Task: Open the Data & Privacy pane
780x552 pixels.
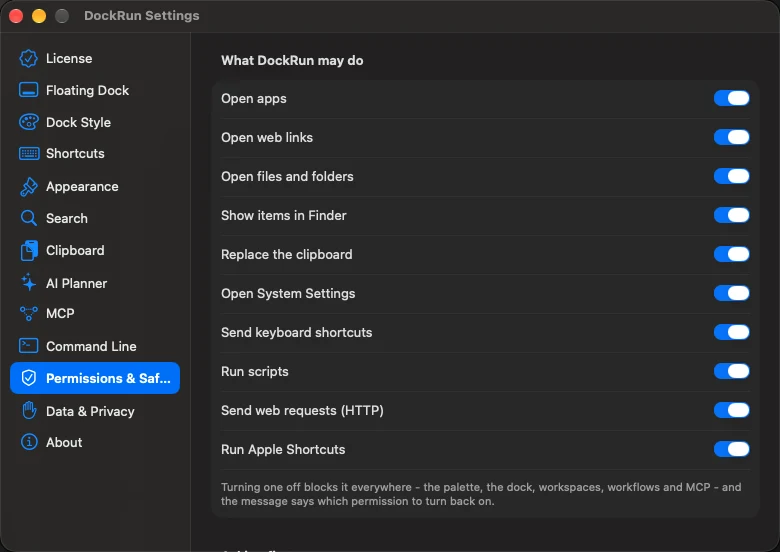Action: point(95,411)
